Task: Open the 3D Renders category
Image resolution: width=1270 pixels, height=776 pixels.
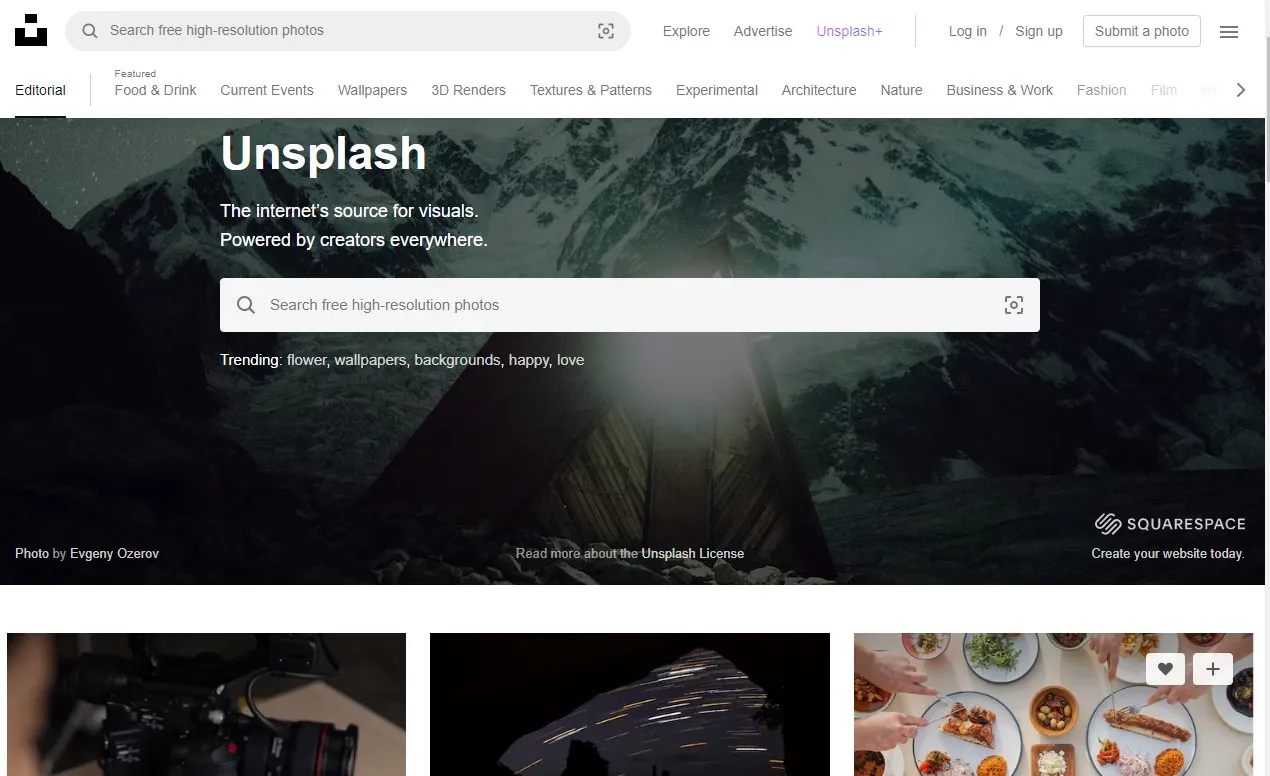Action: pos(468,90)
